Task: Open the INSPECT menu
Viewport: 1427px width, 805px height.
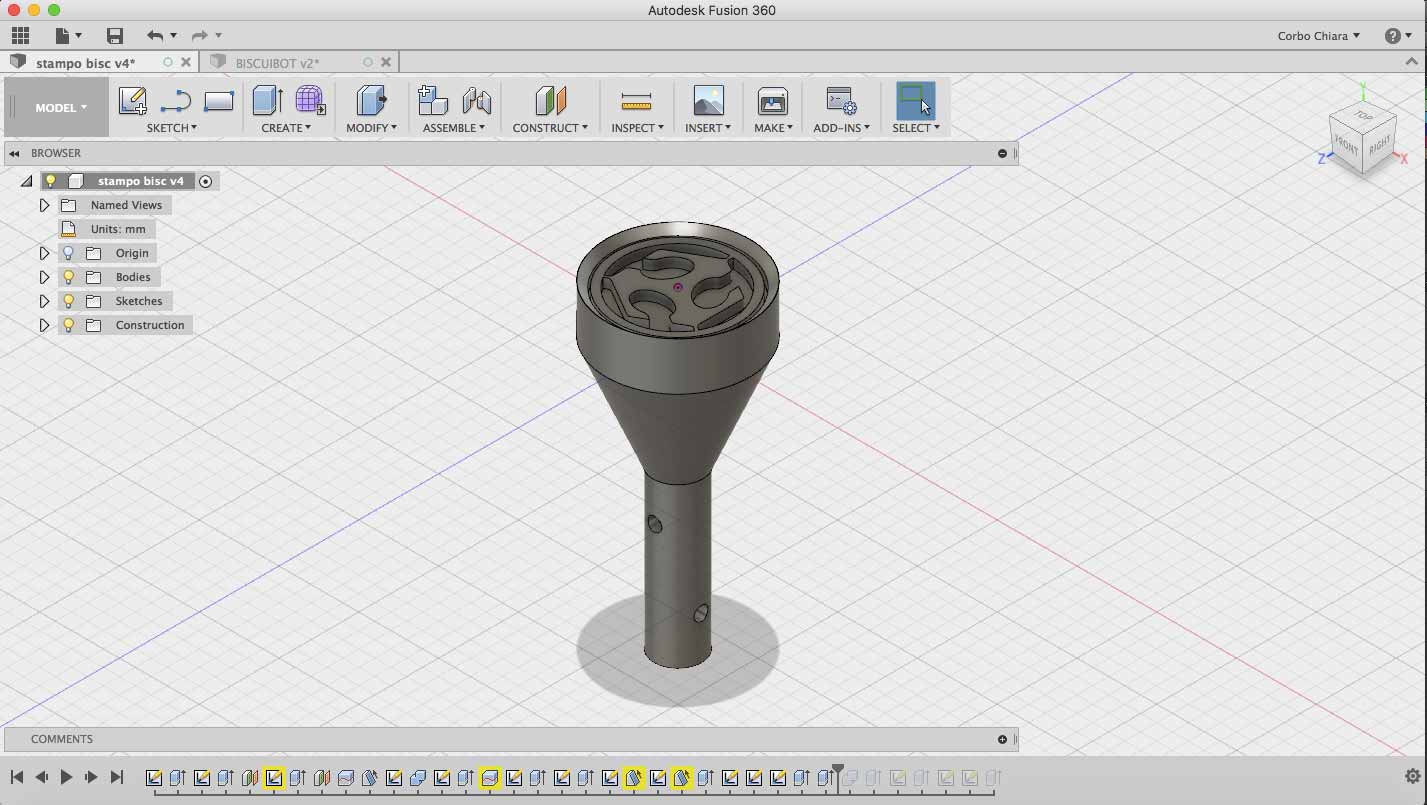Action: (x=637, y=128)
